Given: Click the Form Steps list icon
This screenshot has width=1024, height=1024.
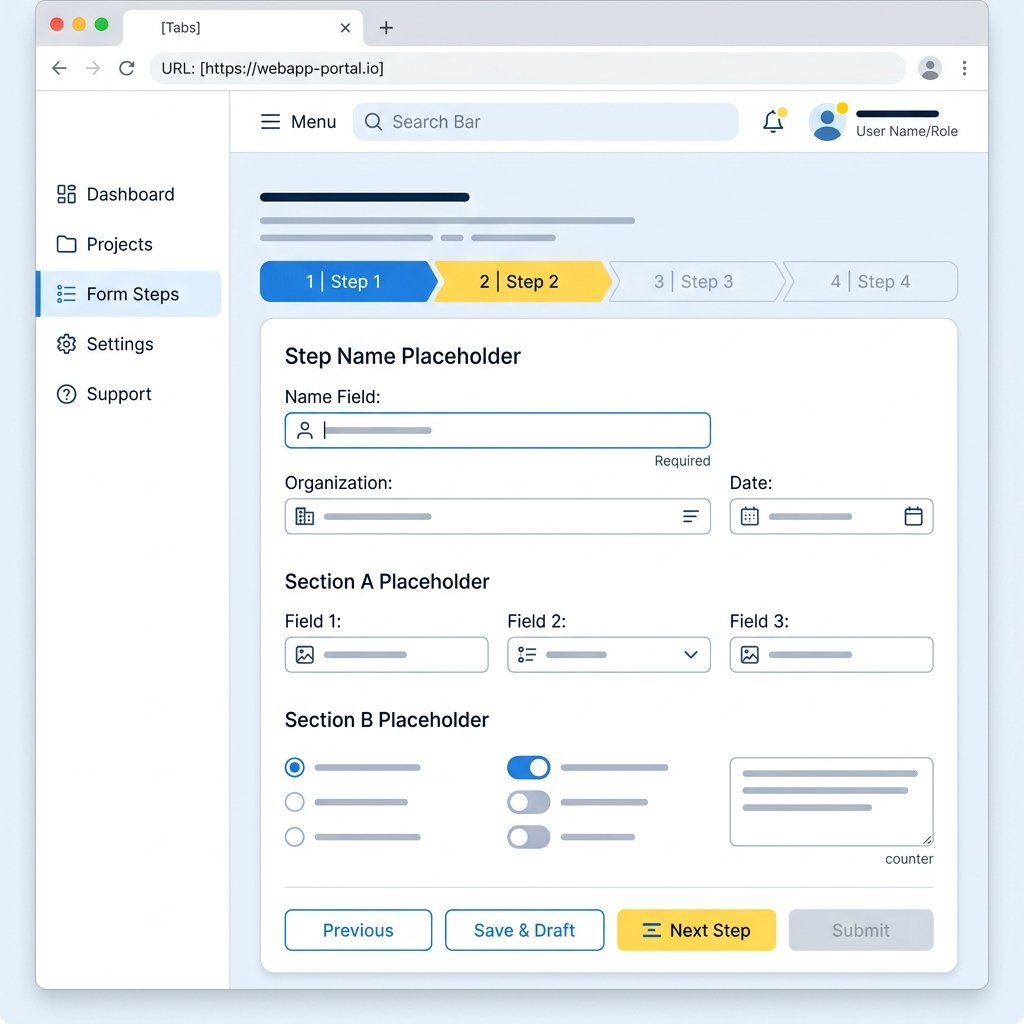Looking at the screenshot, I should (x=67, y=294).
